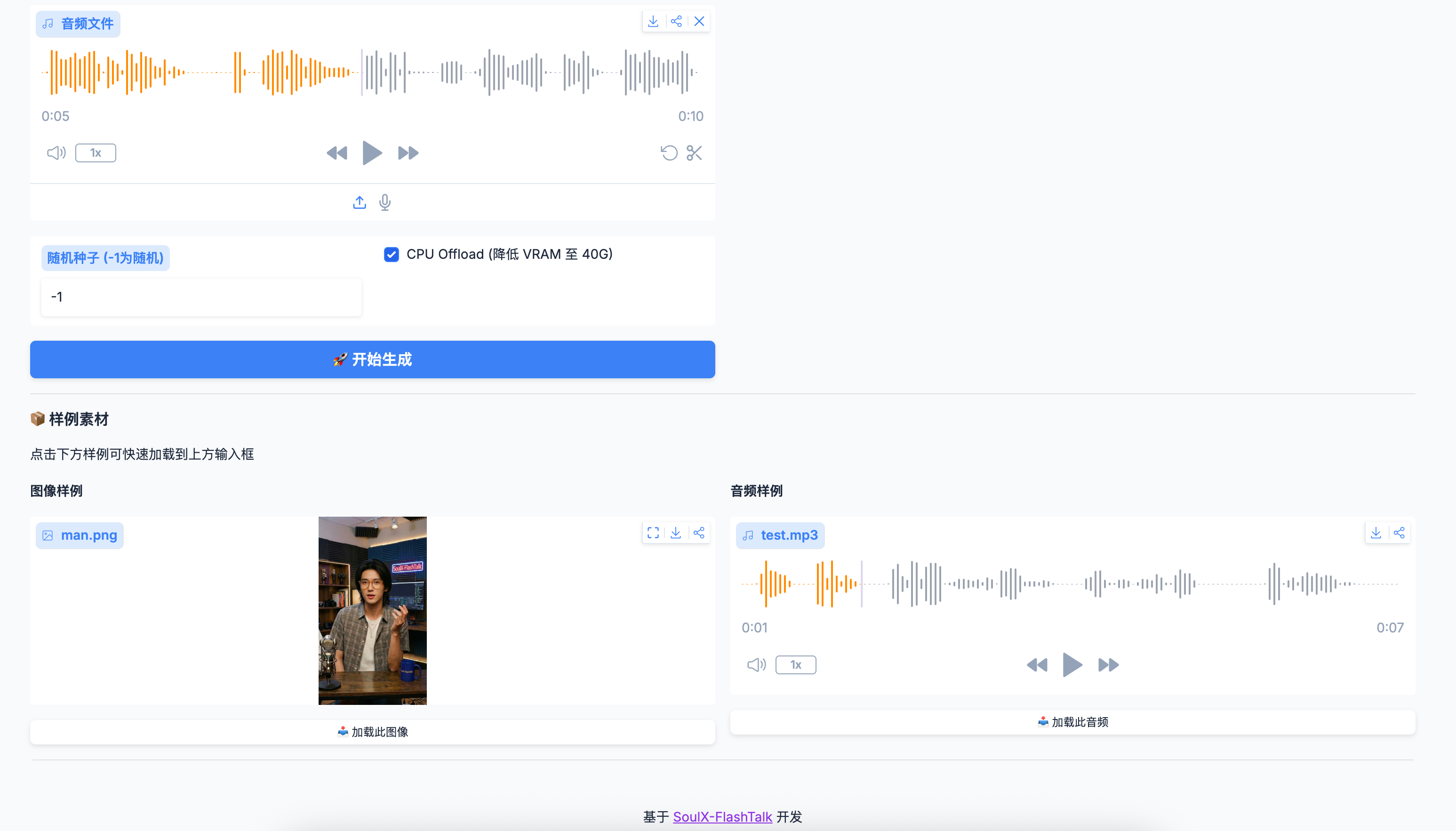This screenshot has height=831, width=1456.
Task: Fast forward the test.mp3 sample
Action: pos(1108,665)
